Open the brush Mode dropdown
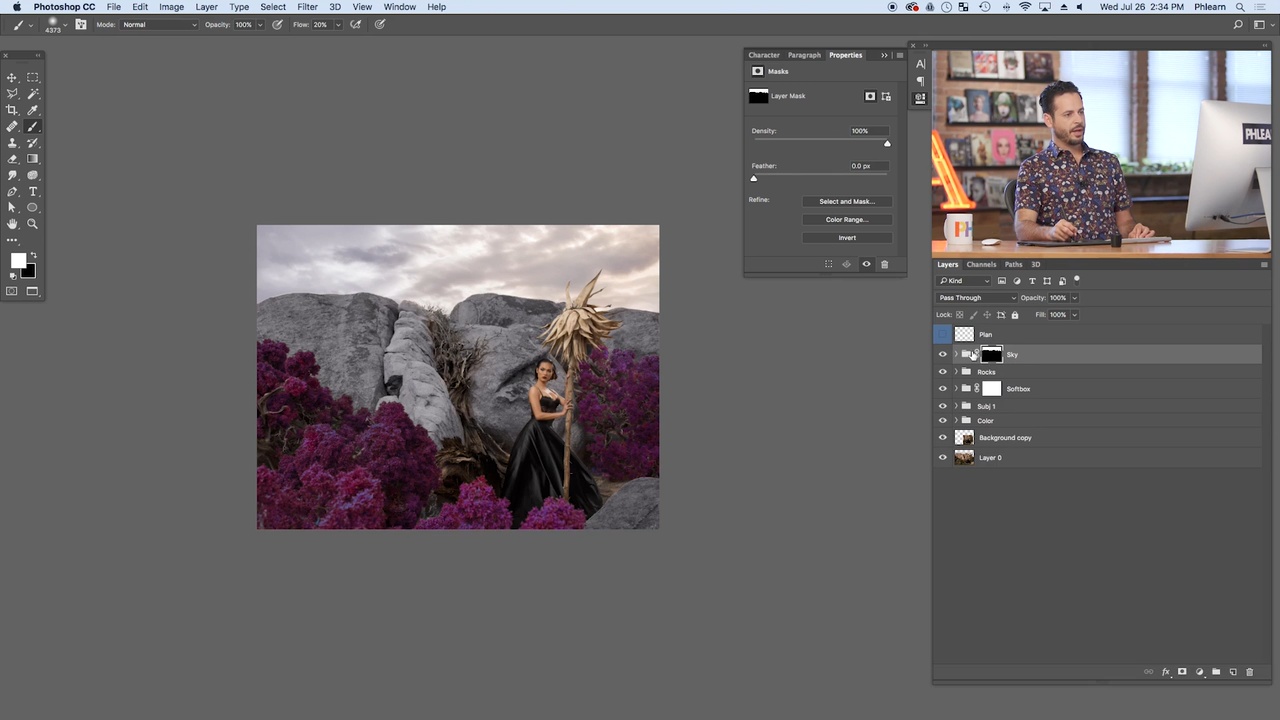 [x=159, y=25]
